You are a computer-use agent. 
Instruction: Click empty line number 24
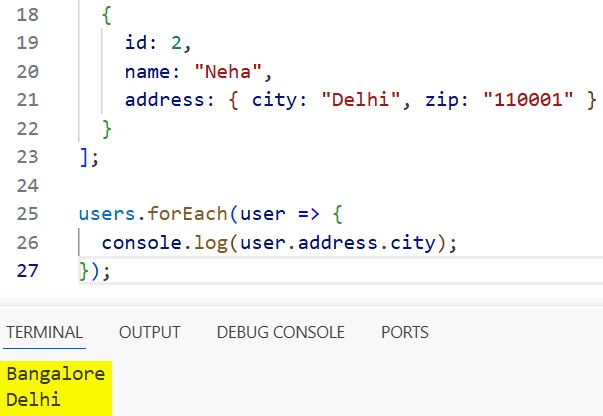(x=28, y=186)
